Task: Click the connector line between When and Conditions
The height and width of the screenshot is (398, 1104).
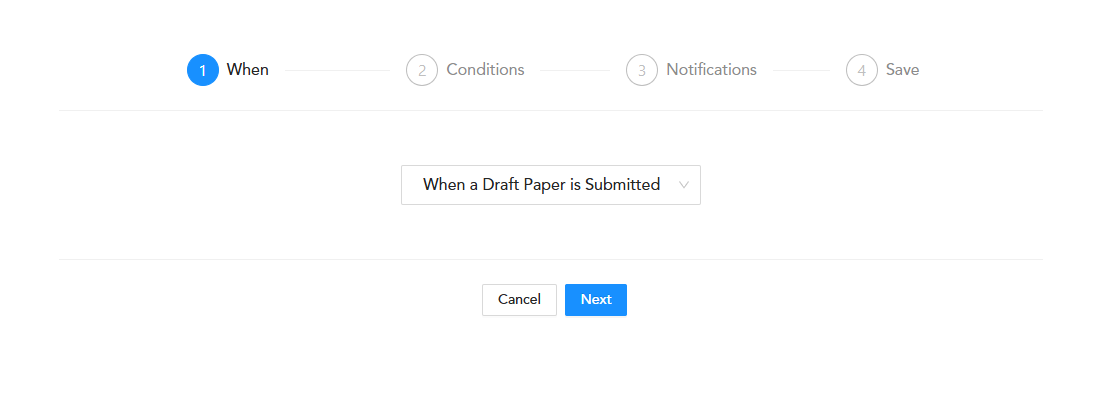Action: (x=337, y=70)
